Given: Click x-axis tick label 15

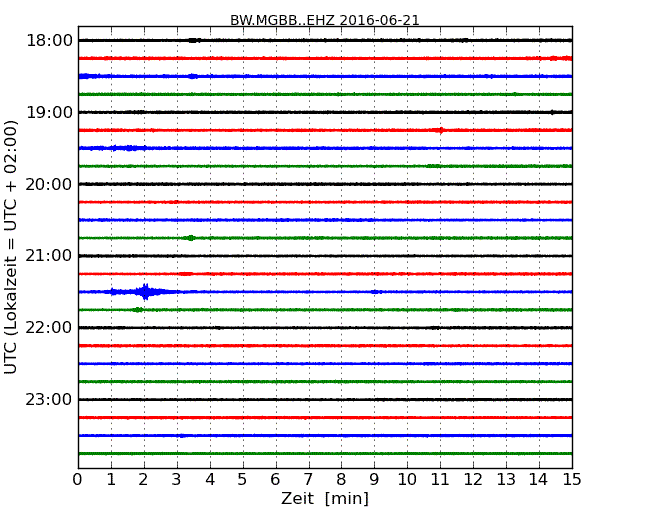Looking at the screenshot, I should 572,480.
